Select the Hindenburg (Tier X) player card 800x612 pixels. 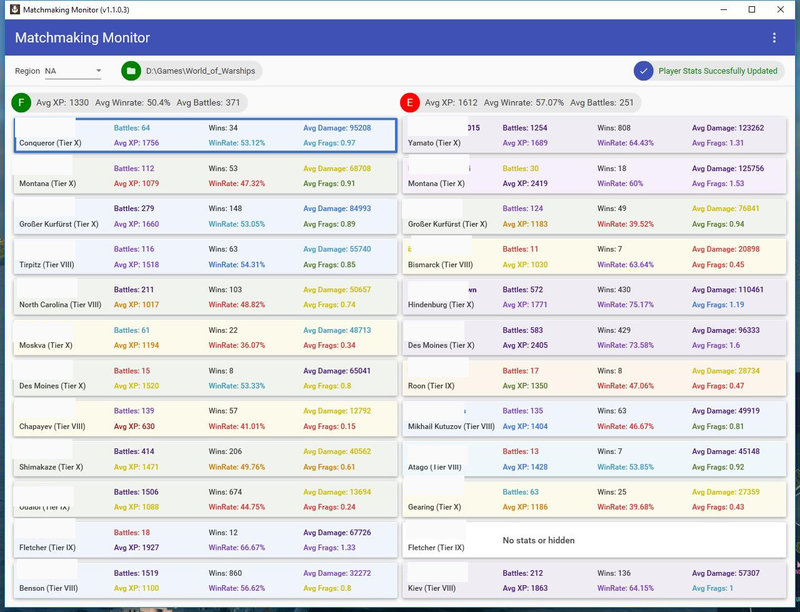[x=594, y=296]
